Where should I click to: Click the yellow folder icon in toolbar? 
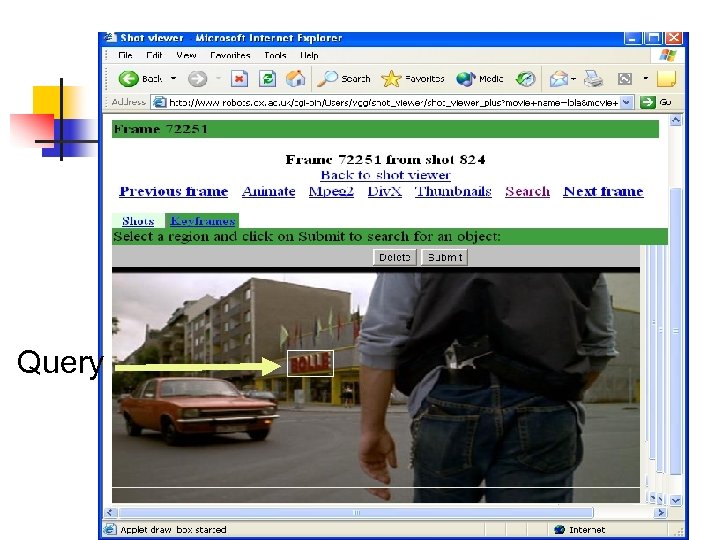click(666, 79)
